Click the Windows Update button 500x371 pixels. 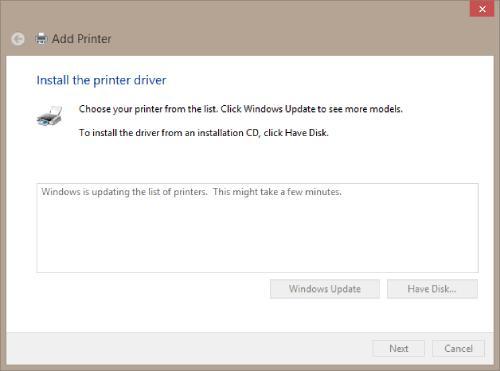point(325,289)
